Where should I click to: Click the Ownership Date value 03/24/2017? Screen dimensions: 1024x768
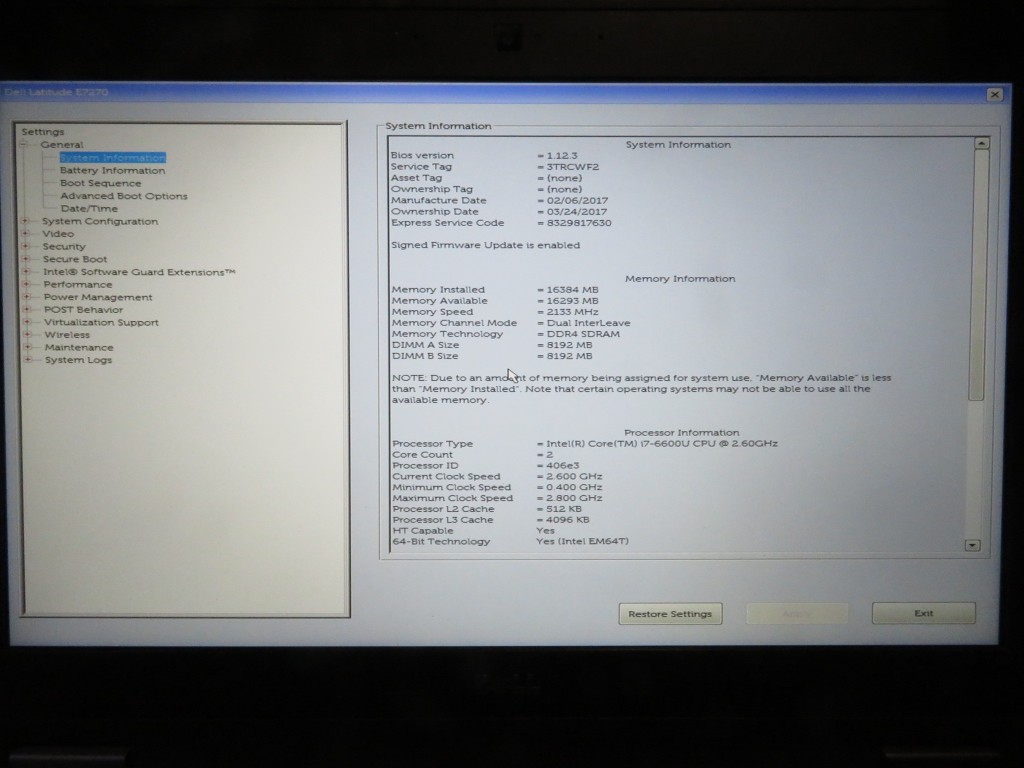577,212
